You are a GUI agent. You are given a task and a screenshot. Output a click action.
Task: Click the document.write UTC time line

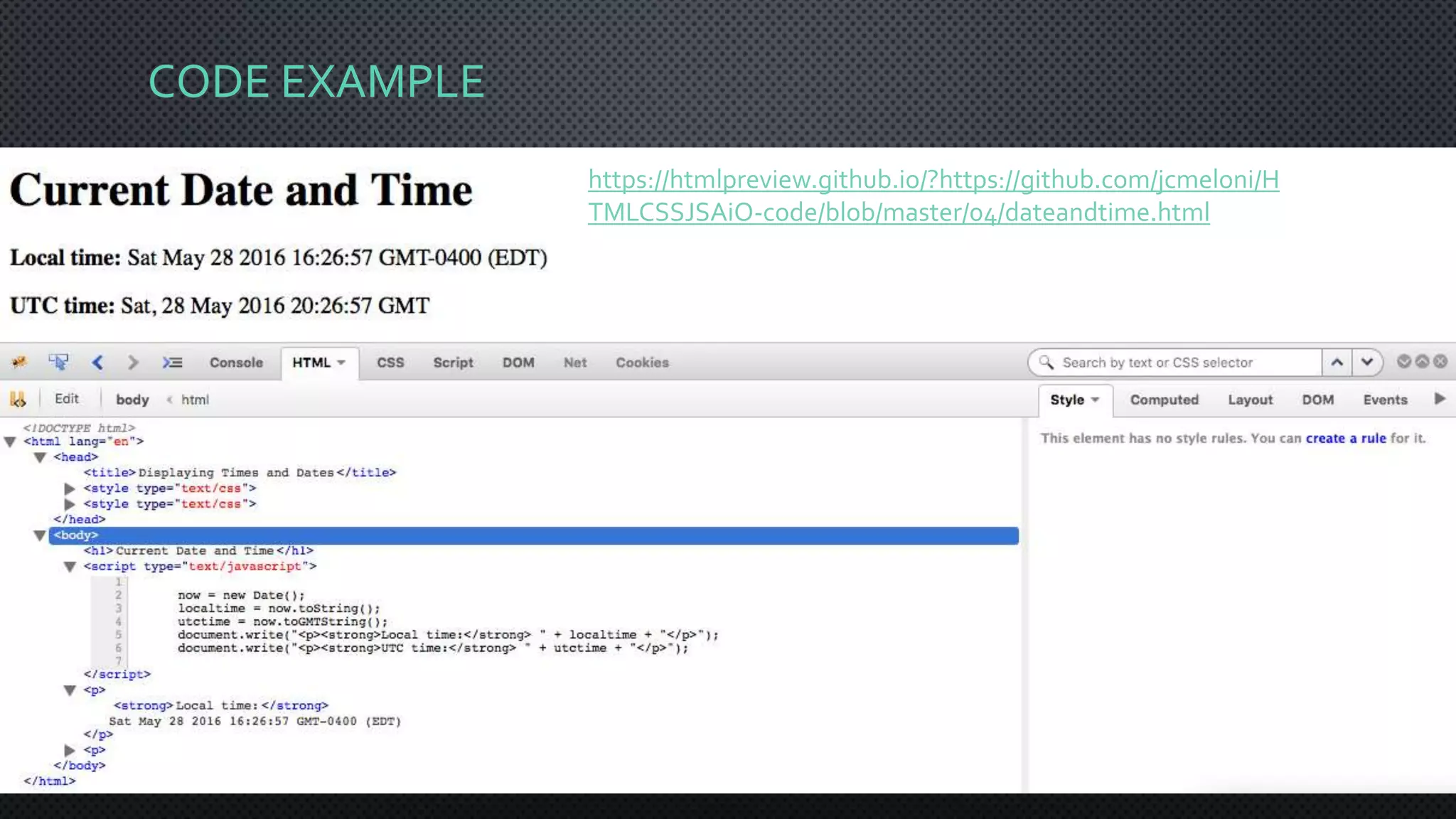(x=433, y=648)
